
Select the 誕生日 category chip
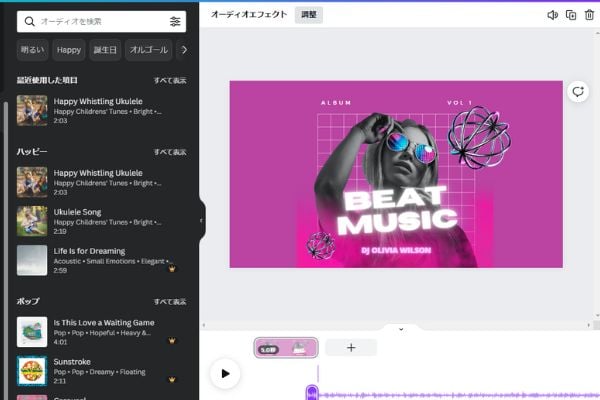click(x=105, y=50)
